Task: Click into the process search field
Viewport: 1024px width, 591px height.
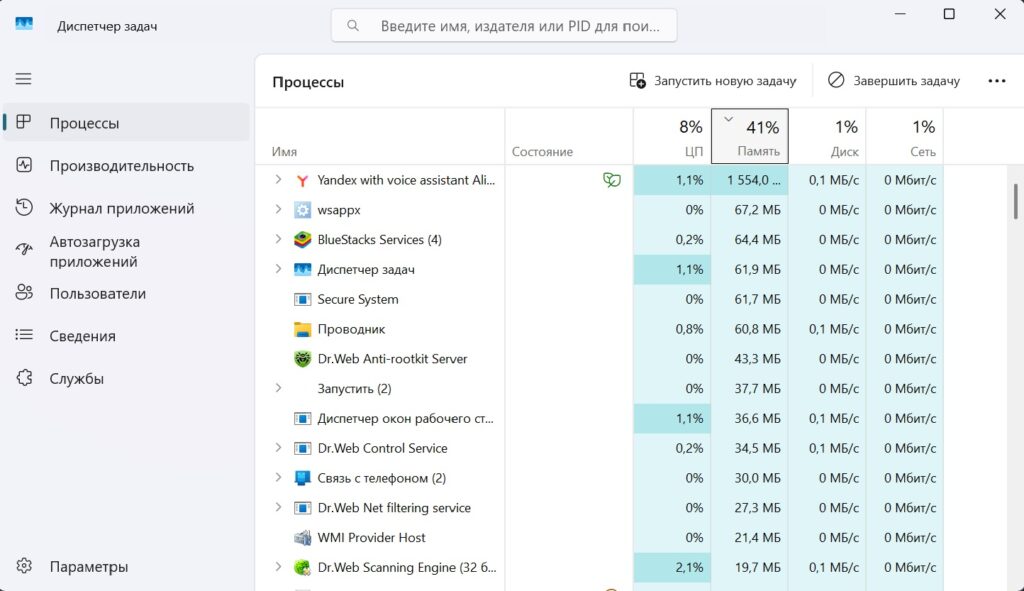Action: coord(504,25)
